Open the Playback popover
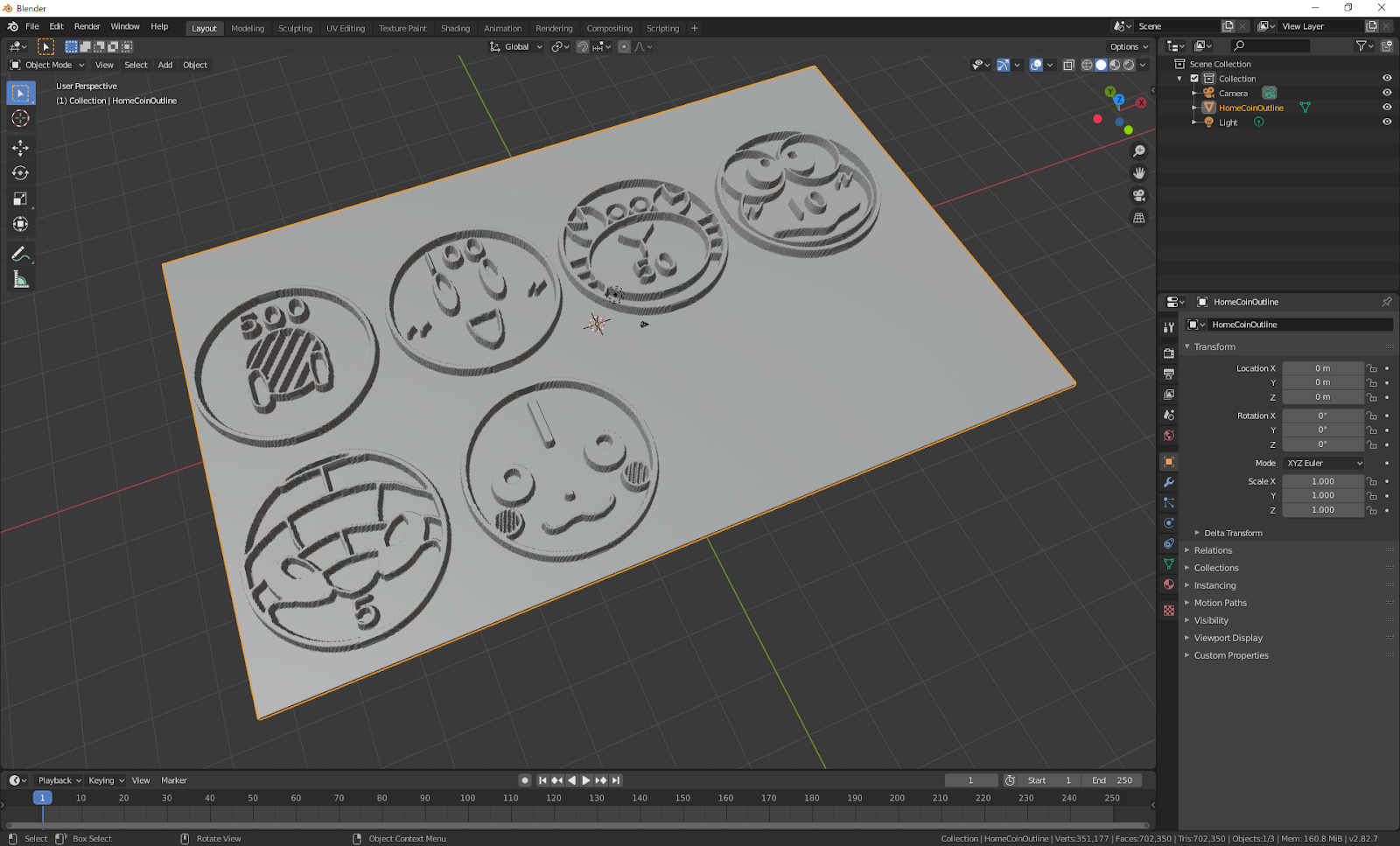Viewport: 1400px width, 846px height. 59,780
